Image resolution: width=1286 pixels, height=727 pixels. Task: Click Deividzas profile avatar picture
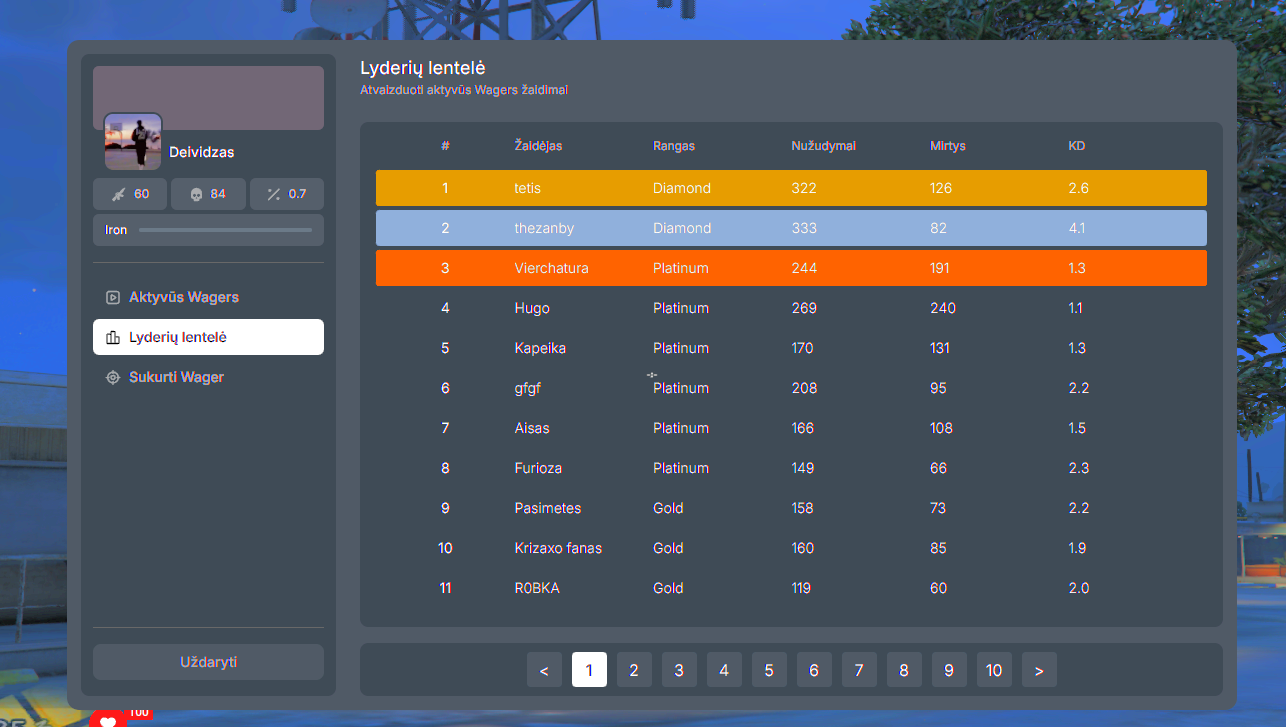point(133,141)
